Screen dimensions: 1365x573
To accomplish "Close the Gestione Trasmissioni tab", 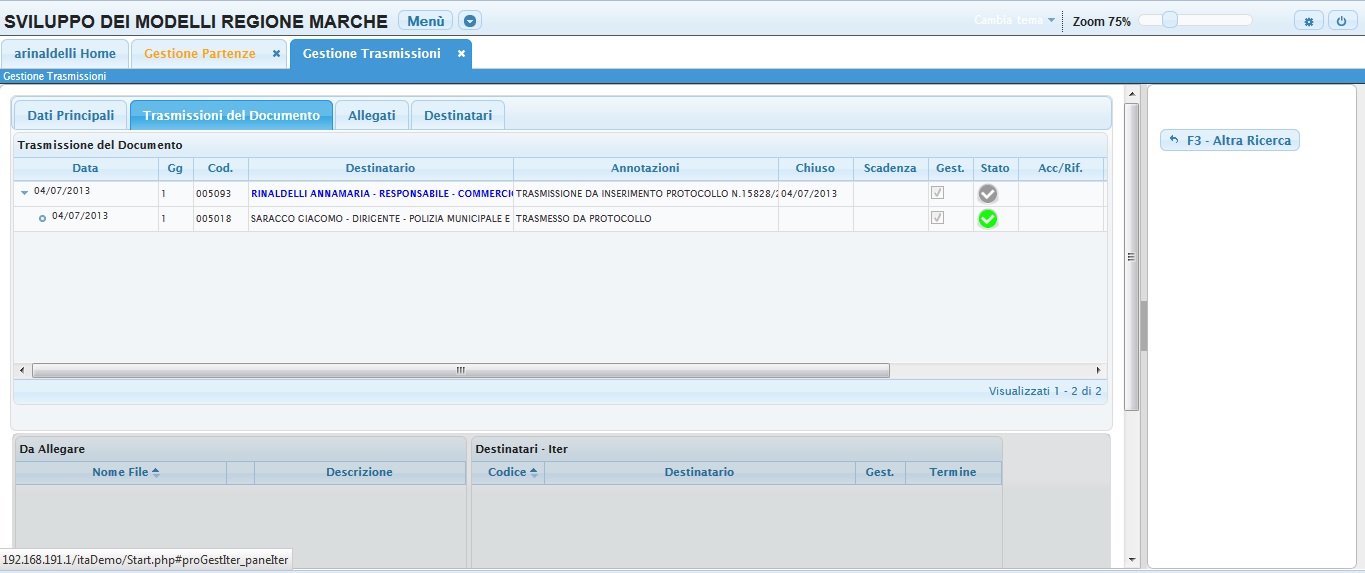I will point(461,54).
